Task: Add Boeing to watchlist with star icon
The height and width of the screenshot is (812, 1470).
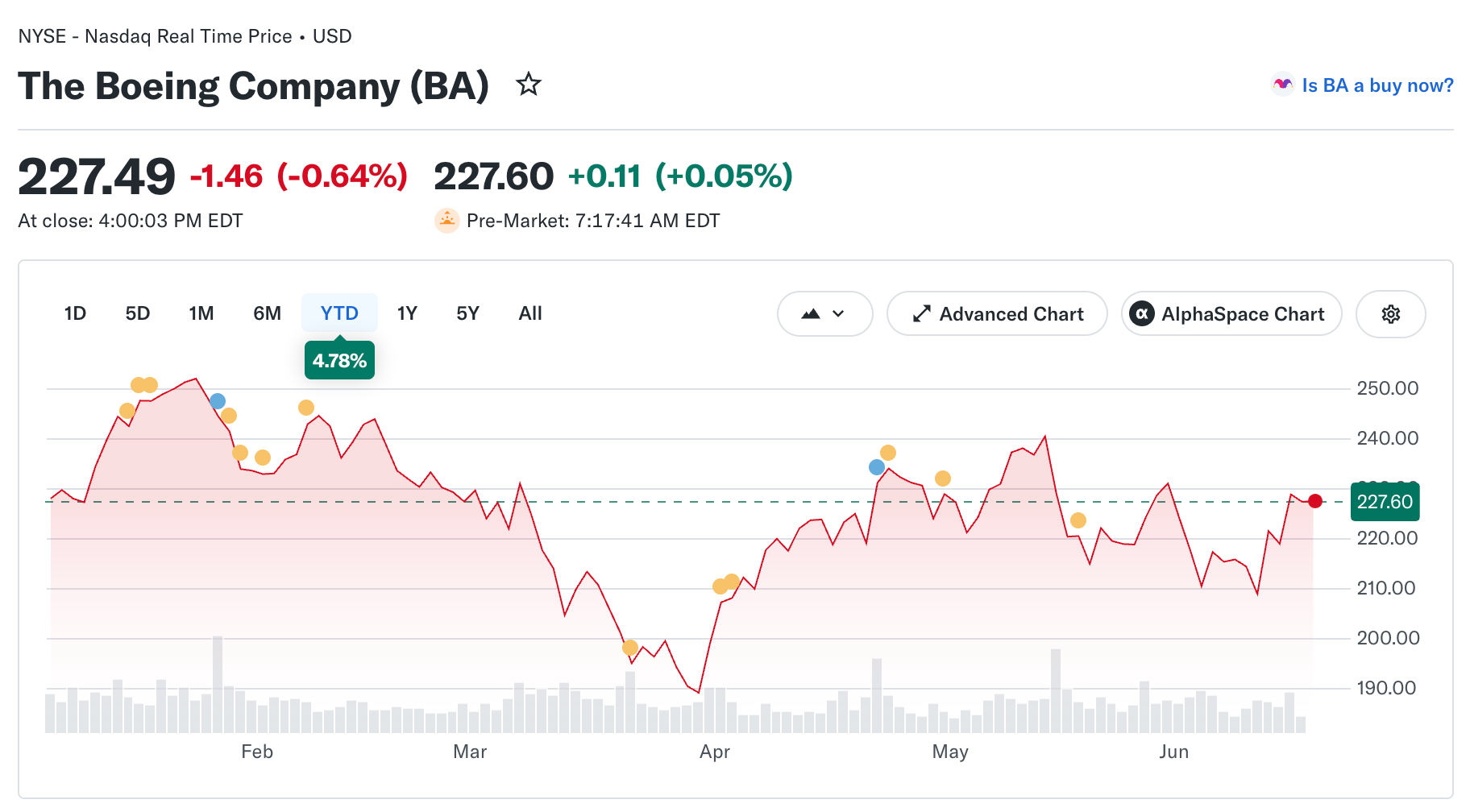Action: (529, 84)
